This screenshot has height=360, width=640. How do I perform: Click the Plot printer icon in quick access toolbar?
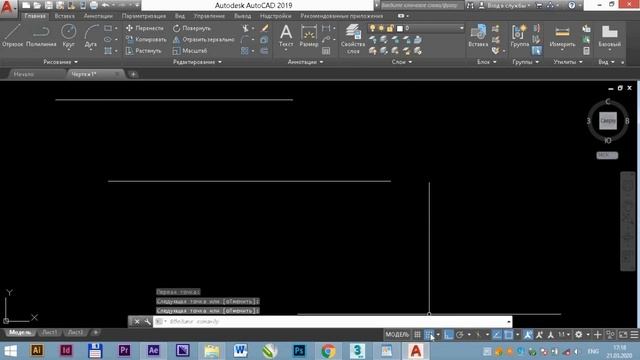93,5
